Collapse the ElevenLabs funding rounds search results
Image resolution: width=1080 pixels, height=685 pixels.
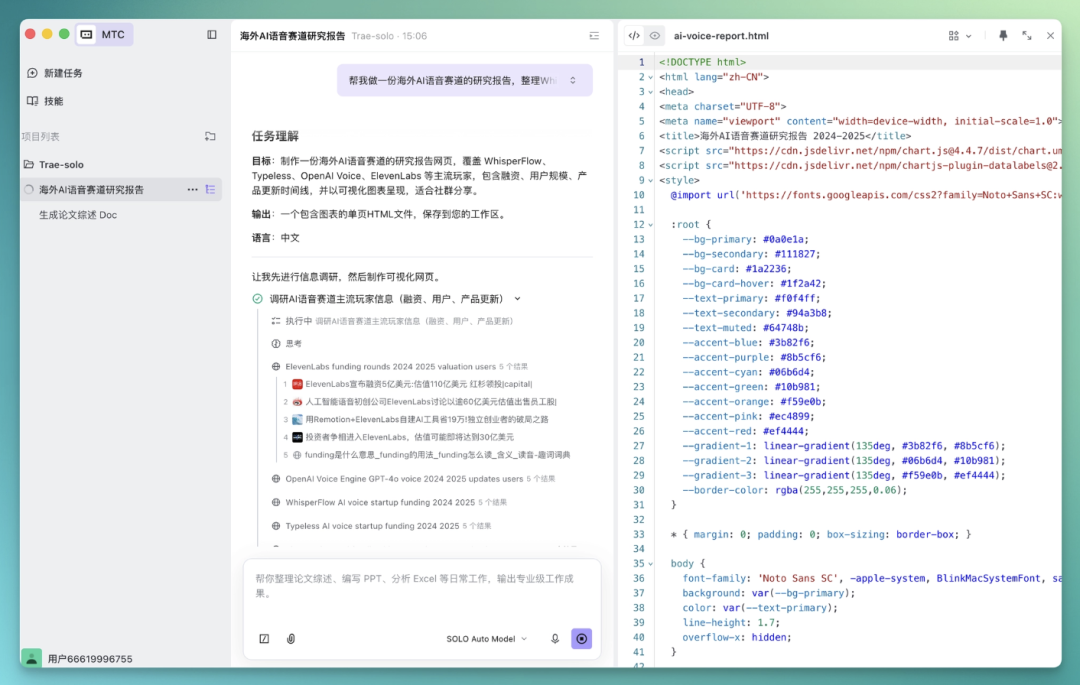pos(406,366)
